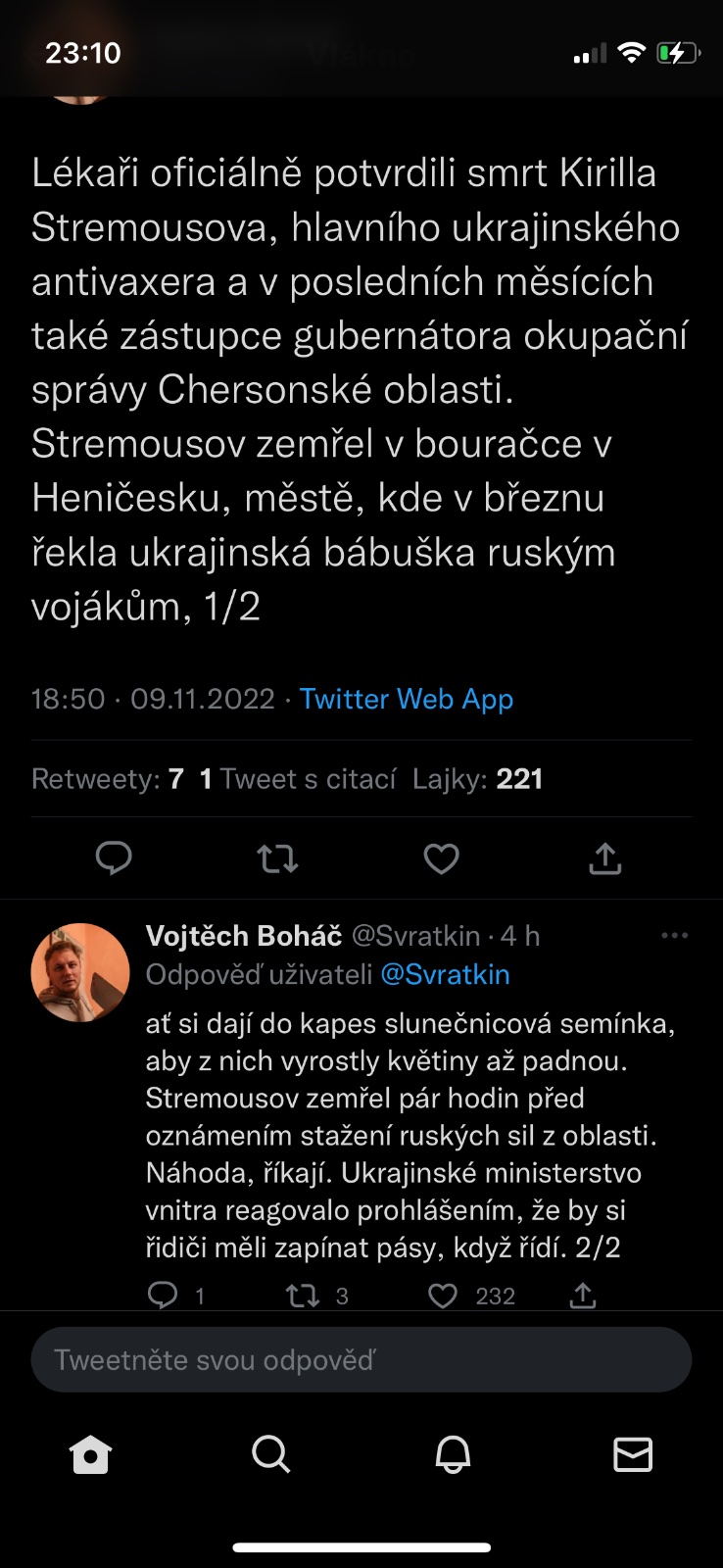Image resolution: width=723 pixels, height=1568 pixels.
Task: Open Vojtěch Boháč's profile picture
Action: tap(80, 972)
